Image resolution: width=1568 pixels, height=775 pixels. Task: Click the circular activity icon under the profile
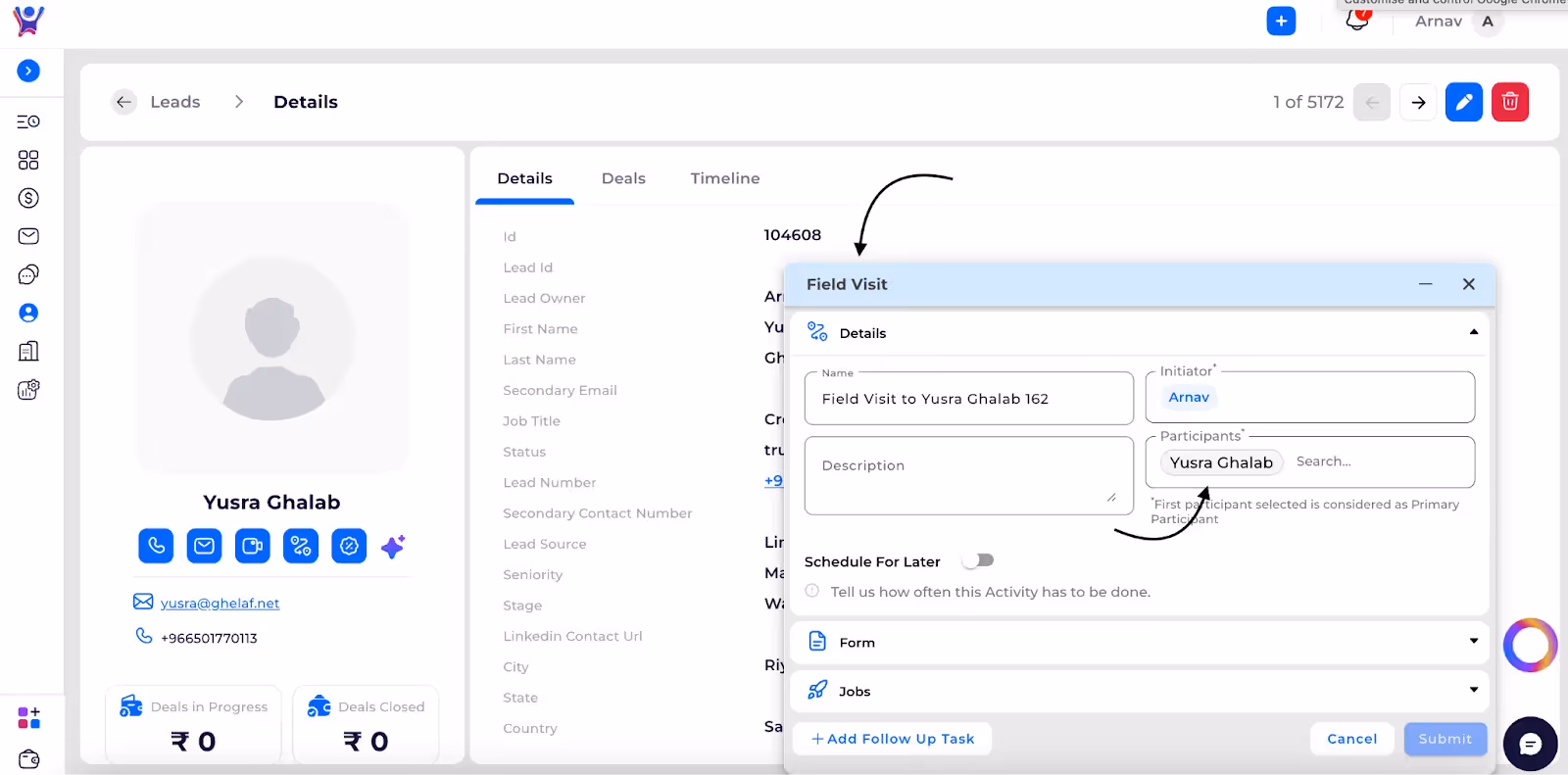click(x=349, y=546)
